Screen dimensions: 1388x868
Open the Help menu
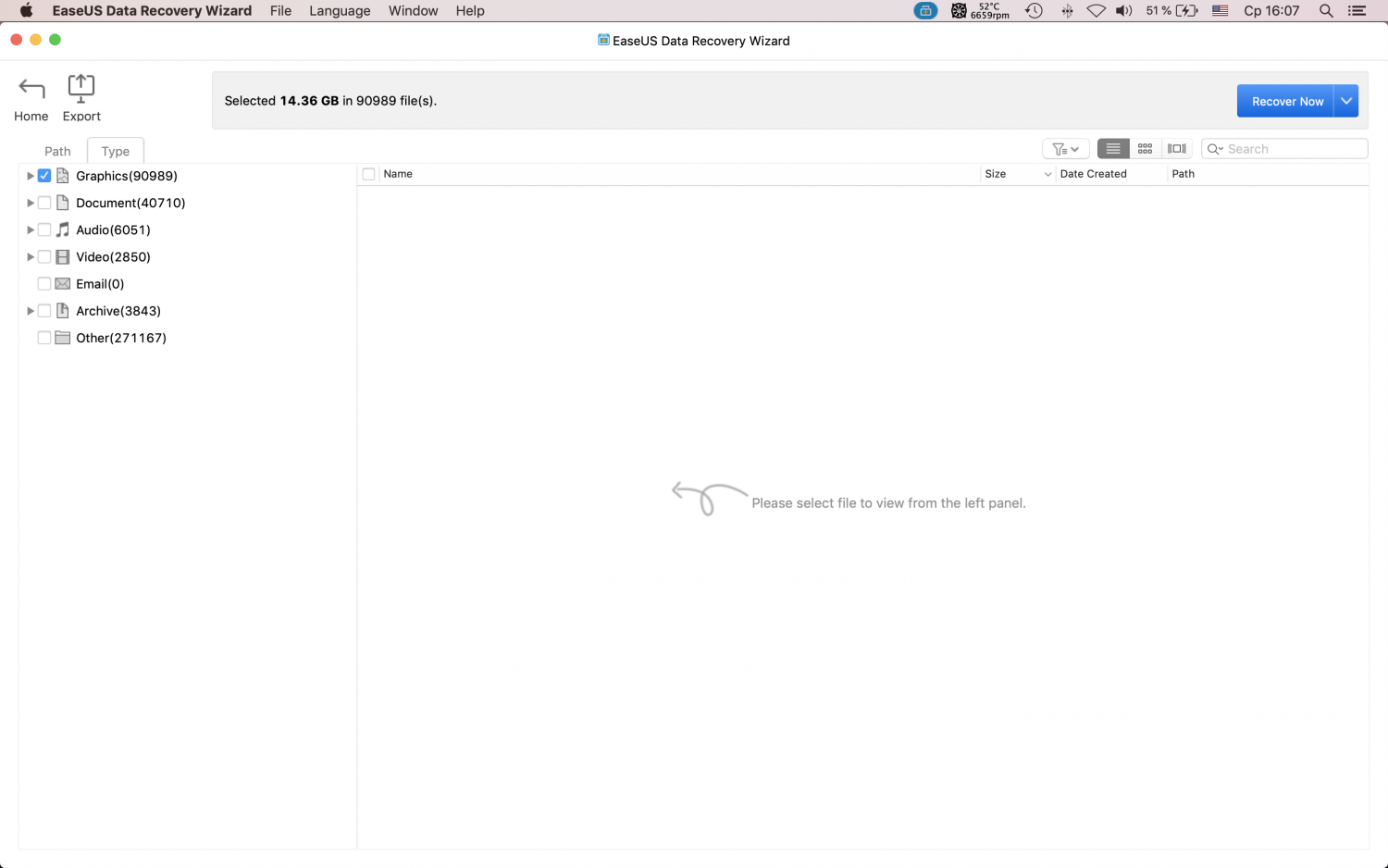tap(470, 11)
